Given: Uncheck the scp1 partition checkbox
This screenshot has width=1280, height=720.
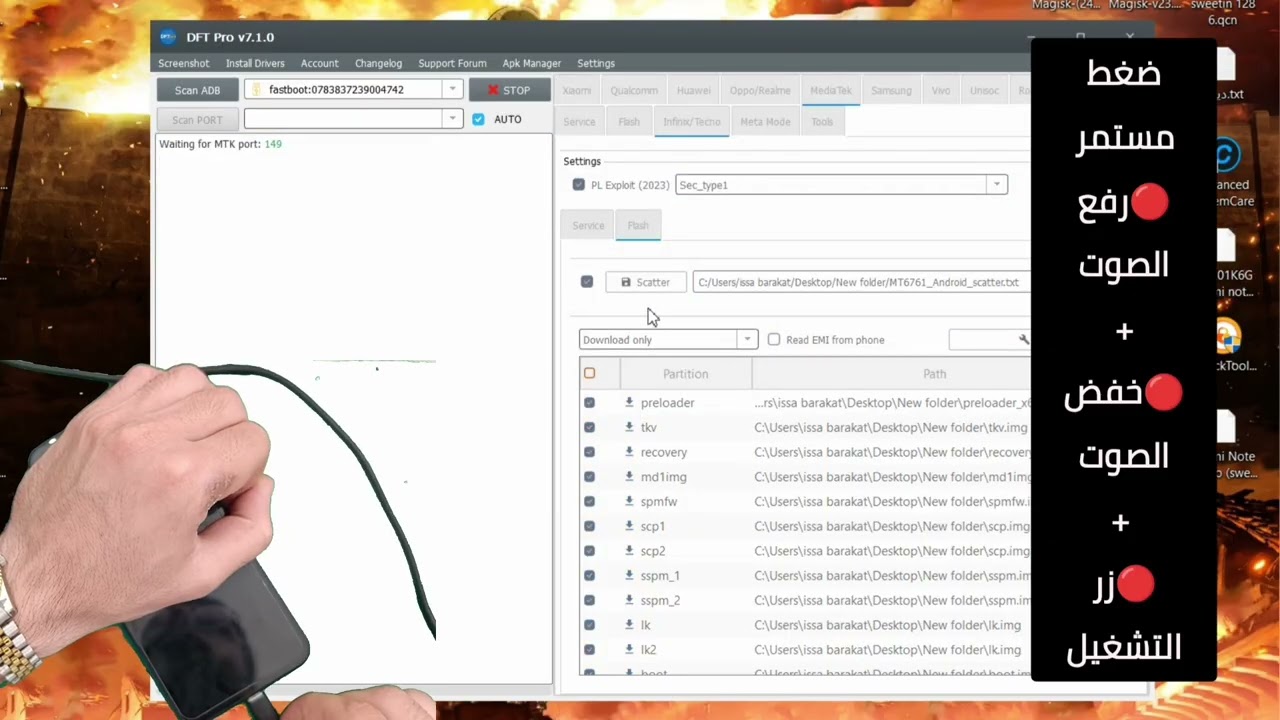Looking at the screenshot, I should coord(589,526).
